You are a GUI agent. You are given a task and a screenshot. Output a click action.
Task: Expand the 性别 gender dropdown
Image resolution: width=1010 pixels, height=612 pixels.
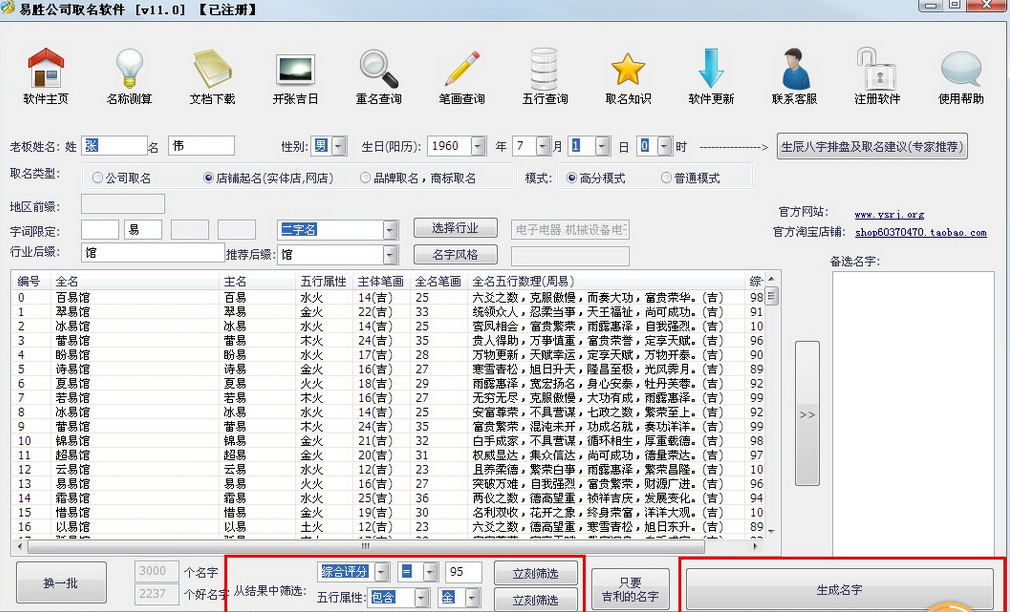click(x=339, y=146)
